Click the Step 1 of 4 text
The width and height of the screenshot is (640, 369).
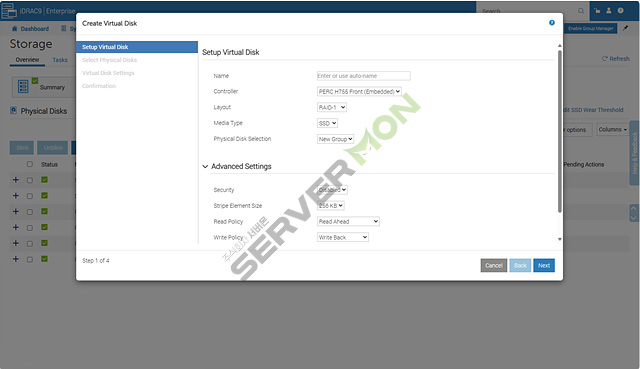tap(96, 260)
